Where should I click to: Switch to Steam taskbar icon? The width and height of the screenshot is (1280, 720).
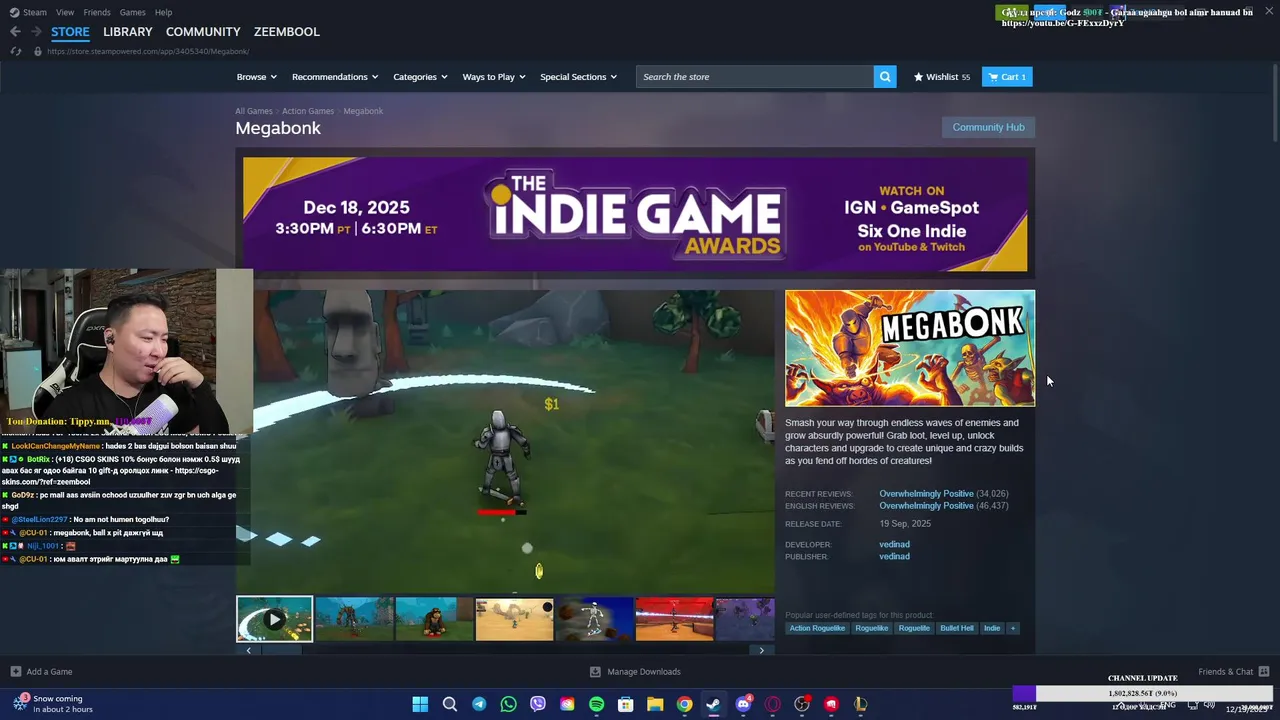[713, 704]
